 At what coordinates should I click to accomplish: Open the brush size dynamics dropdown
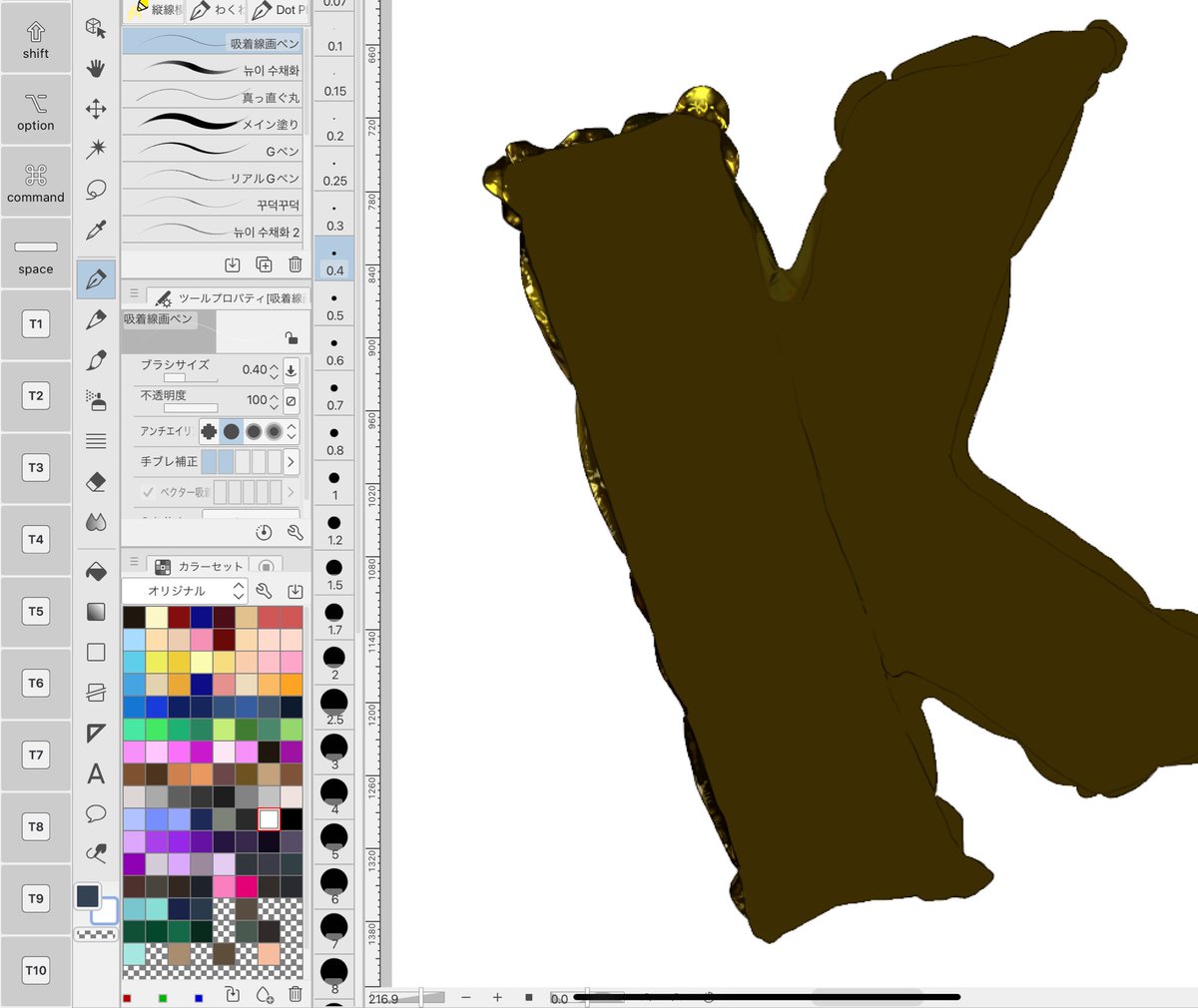click(x=291, y=370)
